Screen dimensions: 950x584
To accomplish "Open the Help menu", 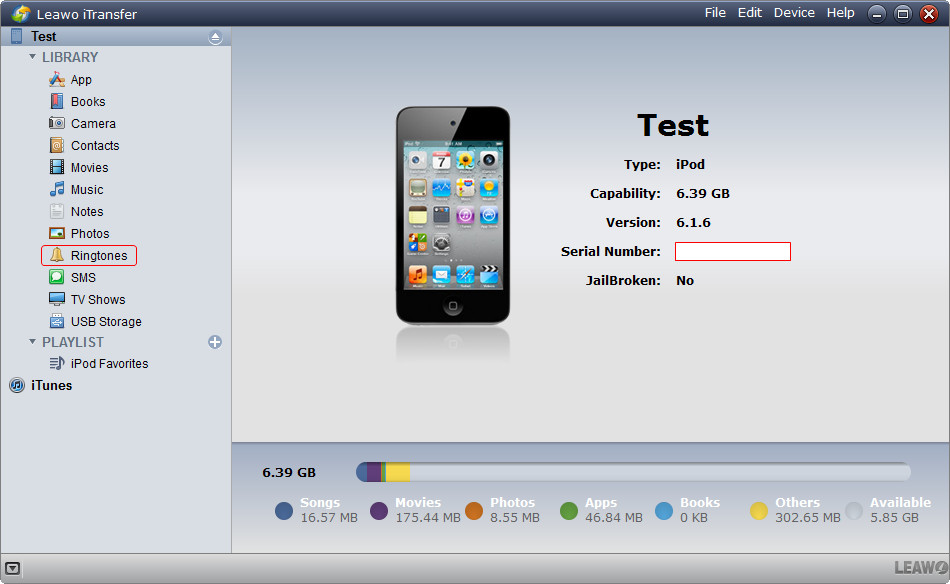I will click(840, 13).
